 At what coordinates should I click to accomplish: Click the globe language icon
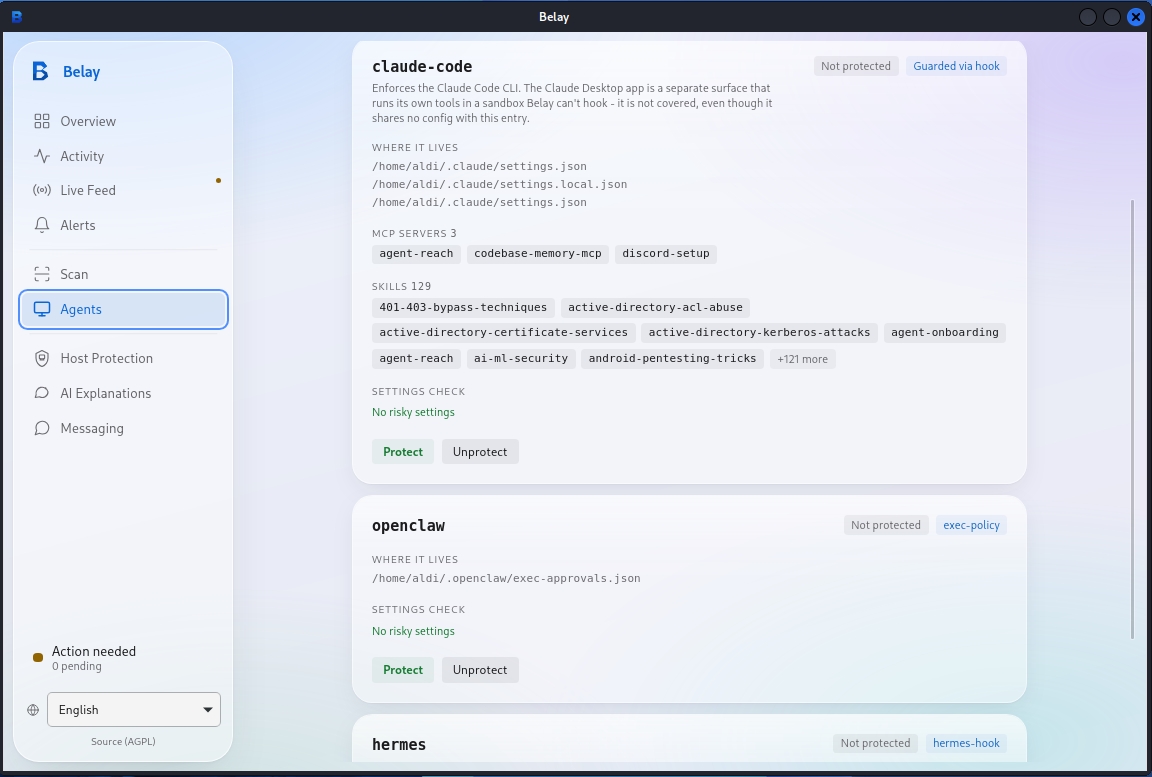pyautogui.click(x=33, y=709)
